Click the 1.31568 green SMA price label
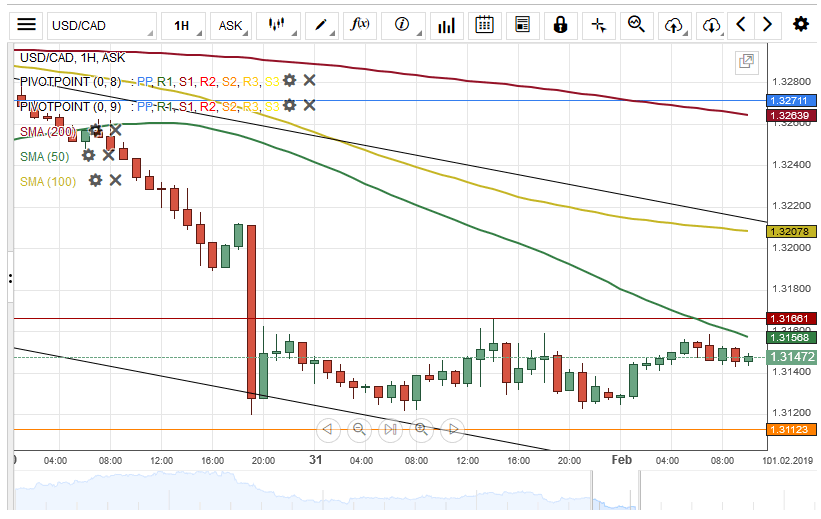 (791, 337)
